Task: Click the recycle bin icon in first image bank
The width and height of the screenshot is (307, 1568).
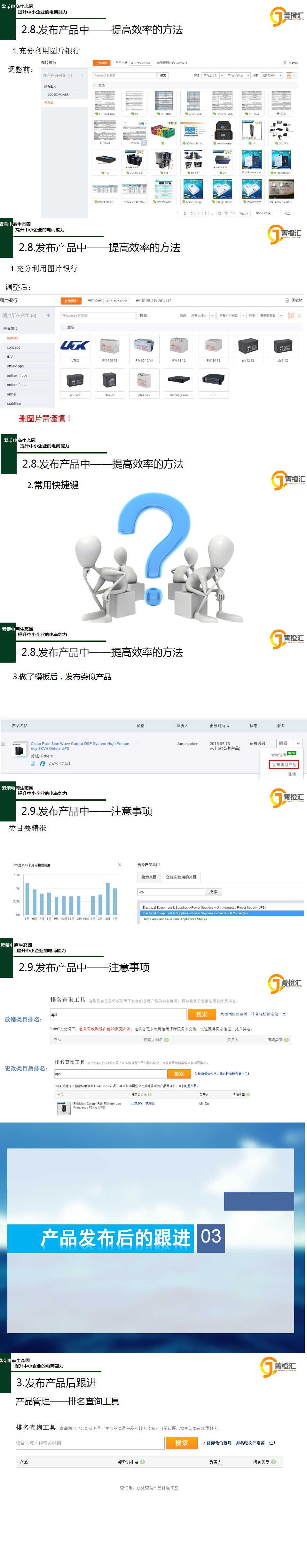Action: pyautogui.click(x=285, y=63)
